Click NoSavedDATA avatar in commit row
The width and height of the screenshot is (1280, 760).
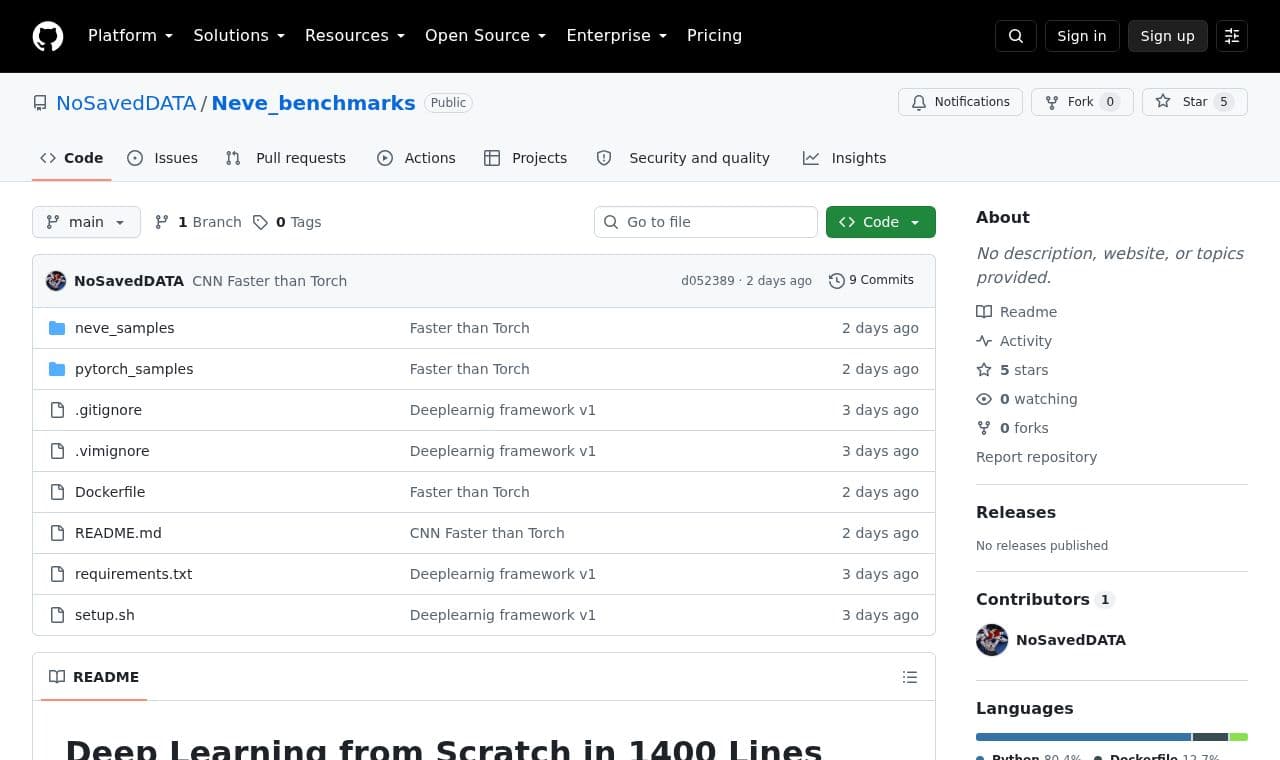(56, 281)
